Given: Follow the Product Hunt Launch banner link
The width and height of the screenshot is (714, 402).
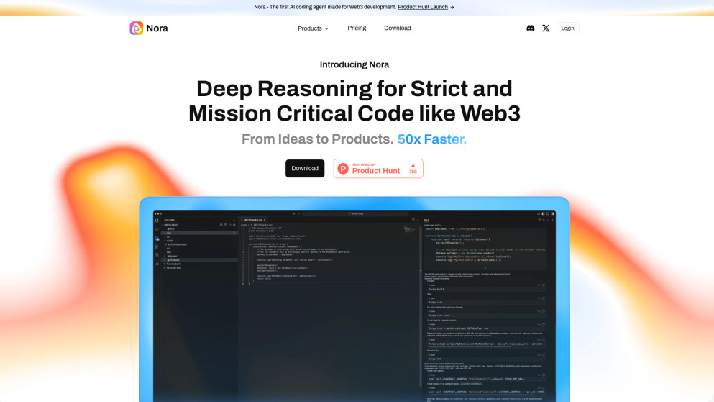Looking at the screenshot, I should tap(425, 6).
